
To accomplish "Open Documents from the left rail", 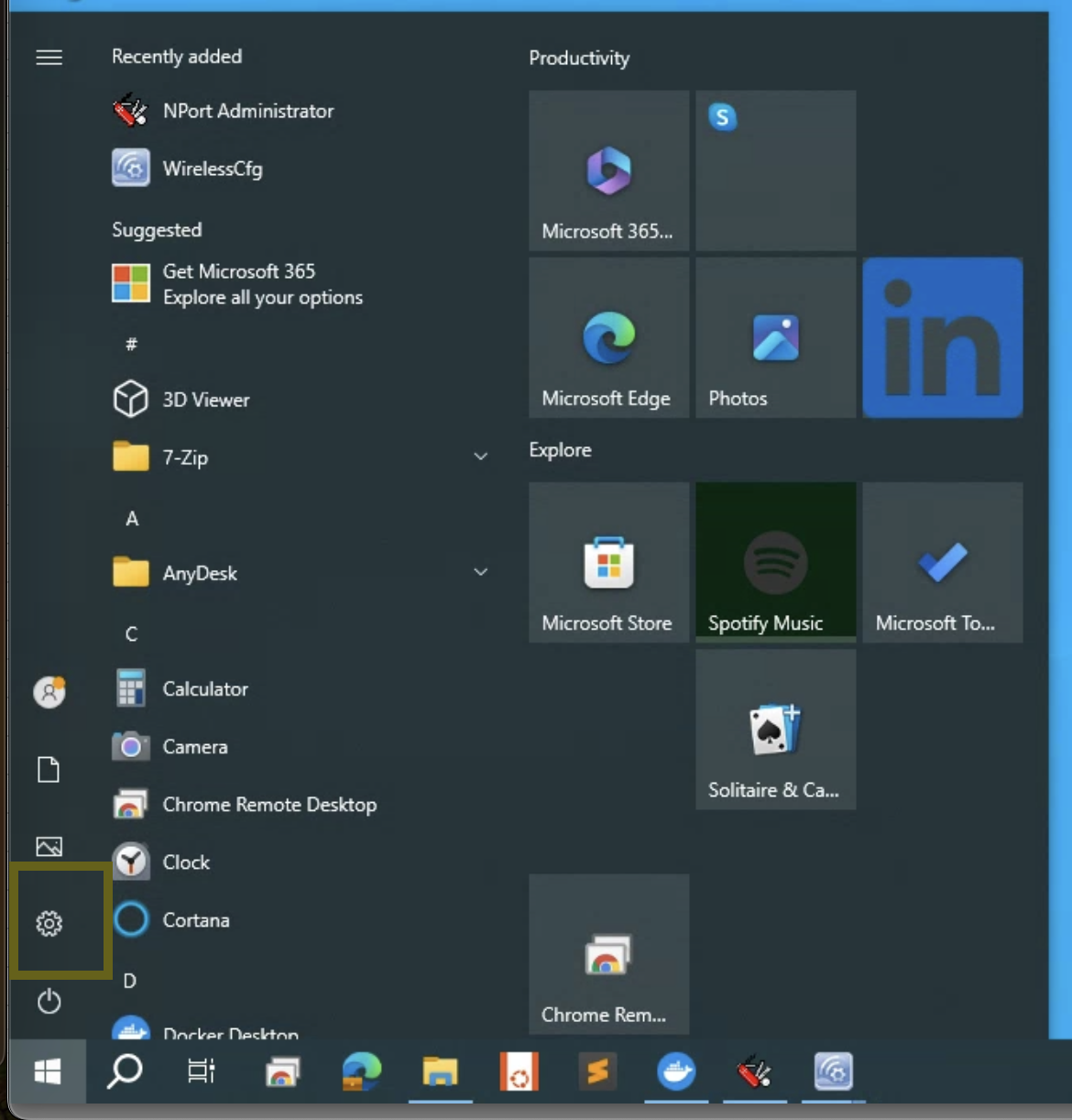I will 49,769.
